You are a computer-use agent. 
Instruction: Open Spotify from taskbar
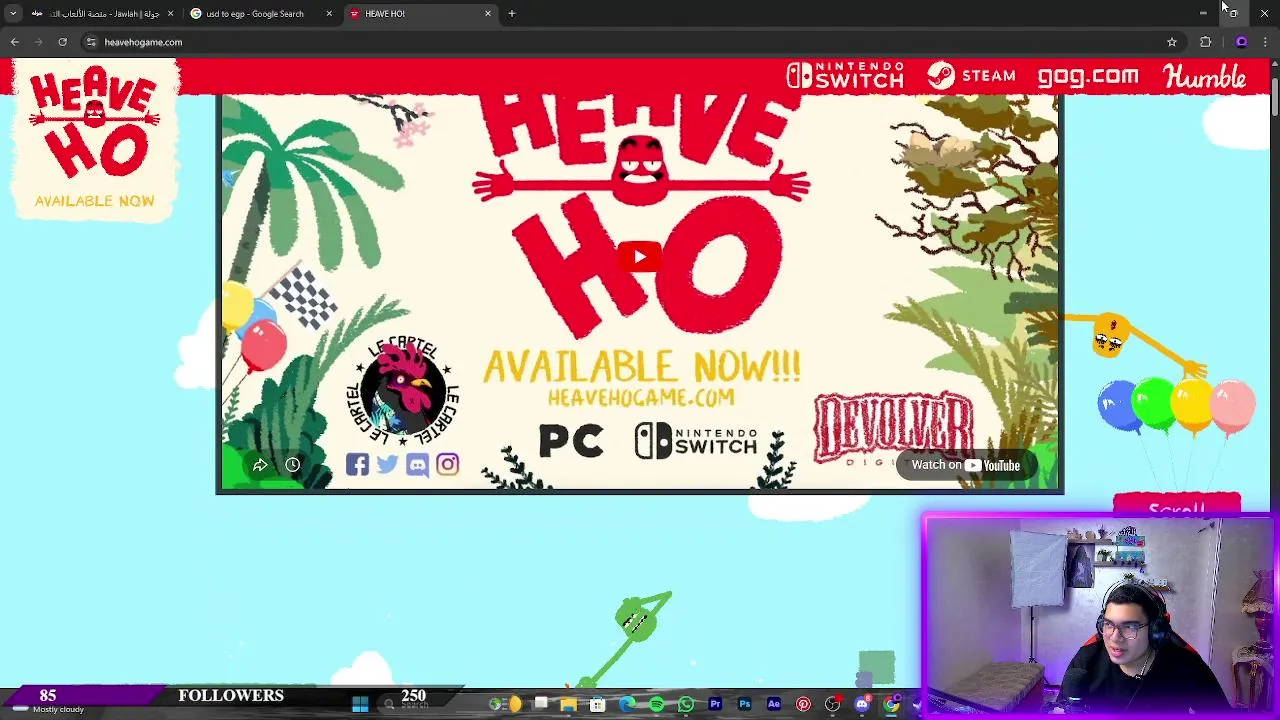pos(657,705)
